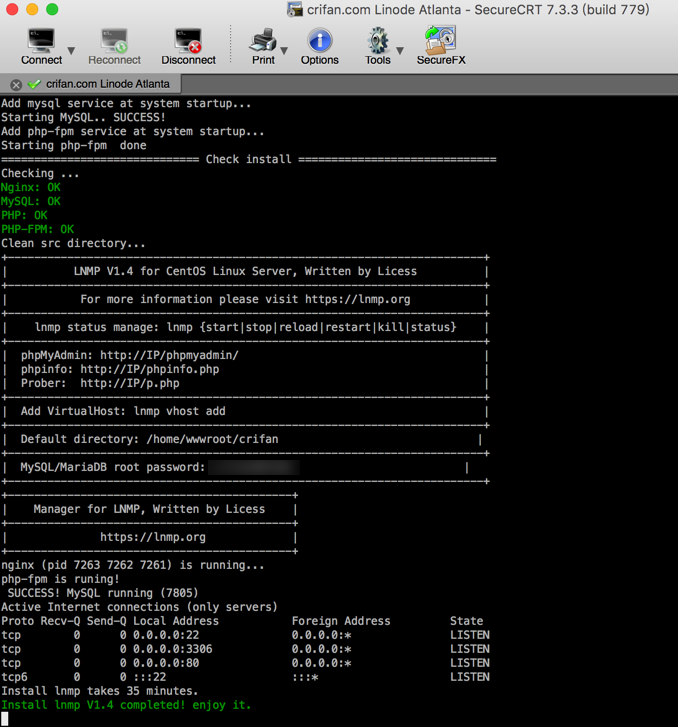The height and width of the screenshot is (727, 678).
Task: Click the 'PHP-FPM: OK' terminal line
Action: [x=38, y=229]
